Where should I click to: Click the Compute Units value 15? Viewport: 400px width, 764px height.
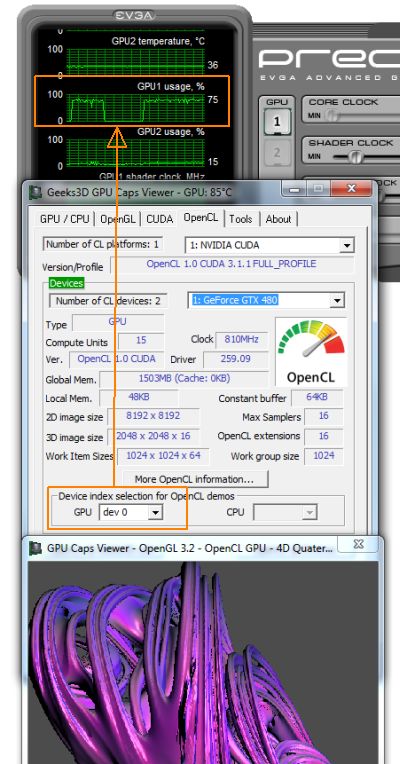pos(141,340)
